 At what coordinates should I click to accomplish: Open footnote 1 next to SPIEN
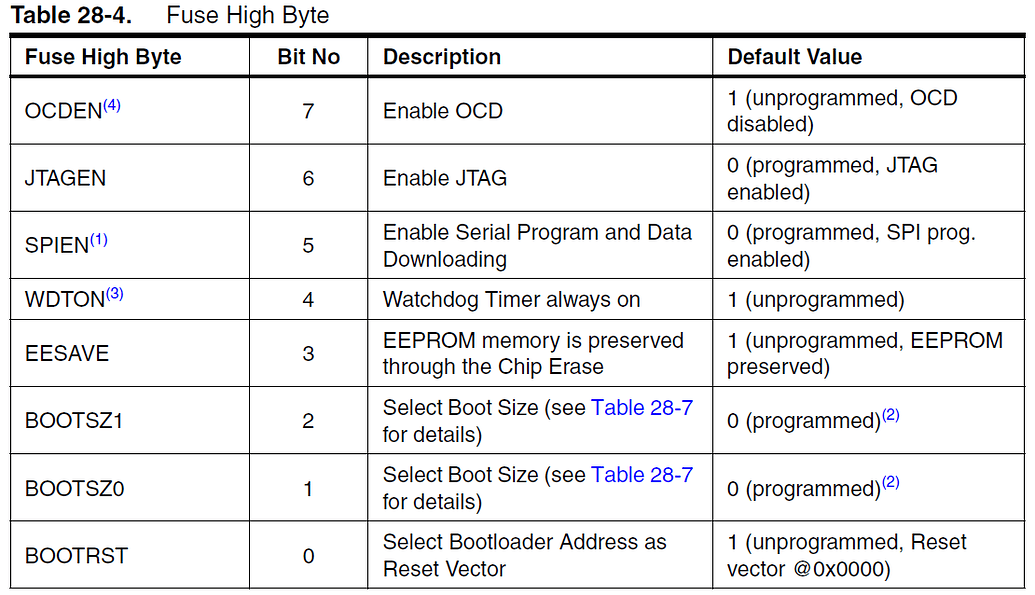tap(98, 240)
